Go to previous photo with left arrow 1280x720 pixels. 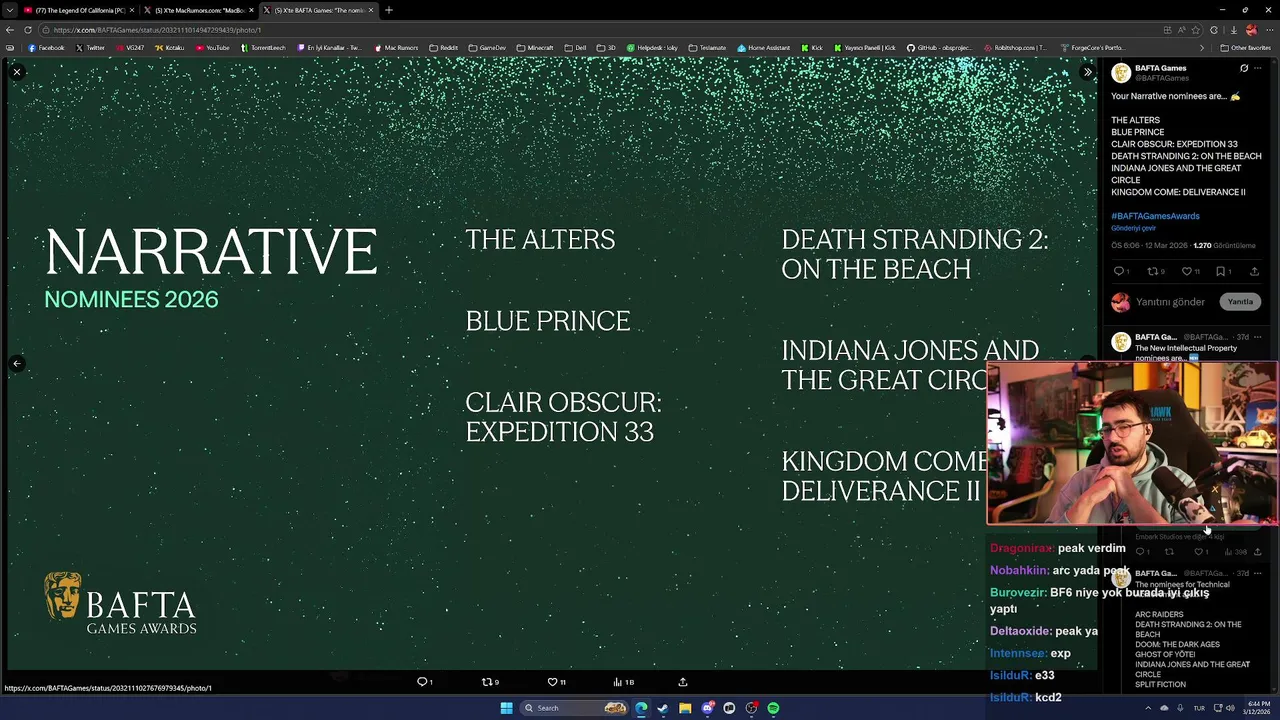(17, 364)
